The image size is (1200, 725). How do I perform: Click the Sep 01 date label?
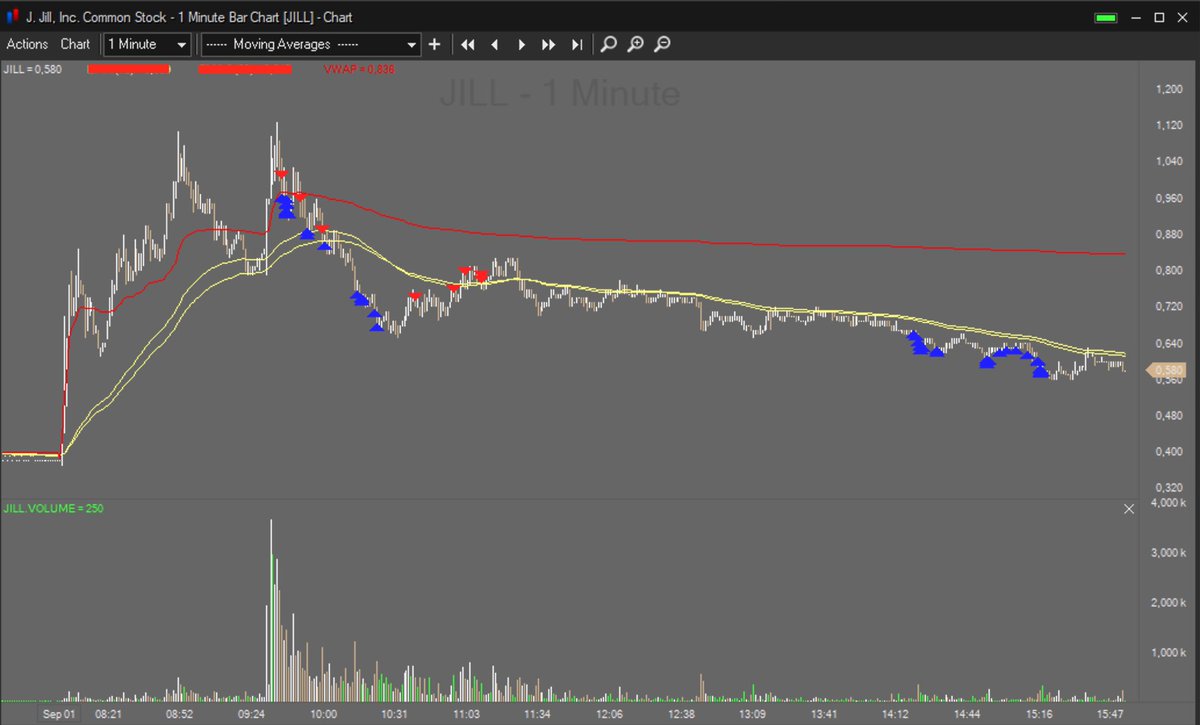pos(59,715)
